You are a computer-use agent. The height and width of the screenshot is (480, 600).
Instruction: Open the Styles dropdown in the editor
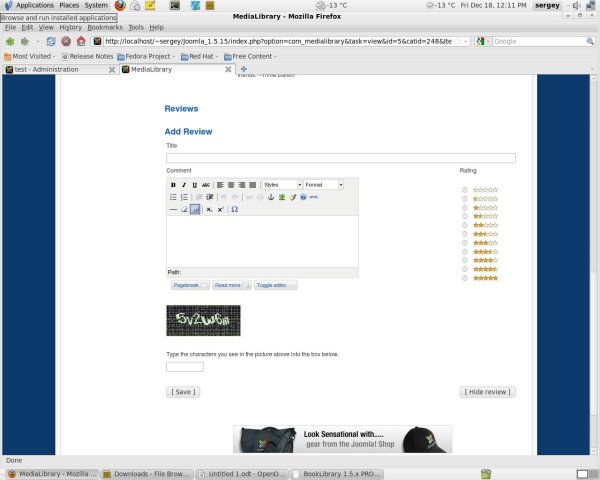[x=282, y=185]
